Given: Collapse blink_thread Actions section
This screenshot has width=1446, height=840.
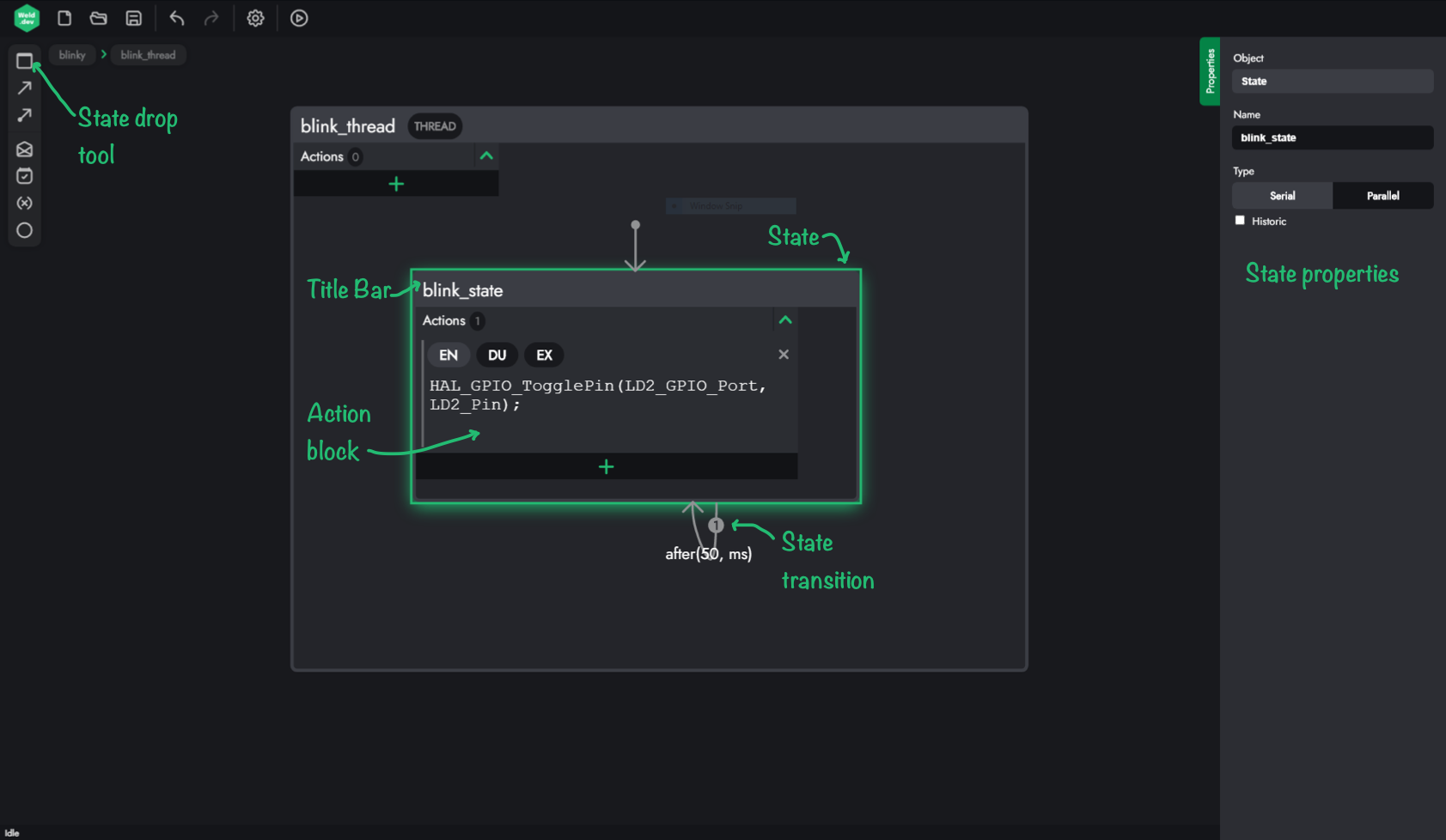Looking at the screenshot, I should 486,156.
